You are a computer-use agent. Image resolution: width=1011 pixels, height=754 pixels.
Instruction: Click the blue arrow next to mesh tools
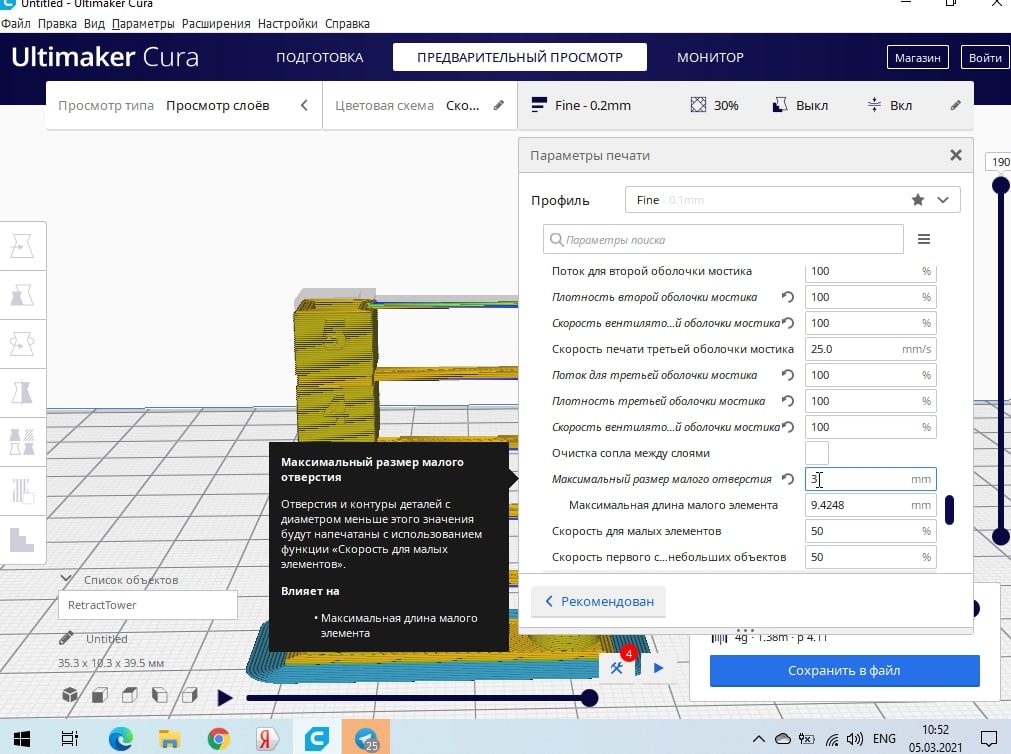[658, 668]
